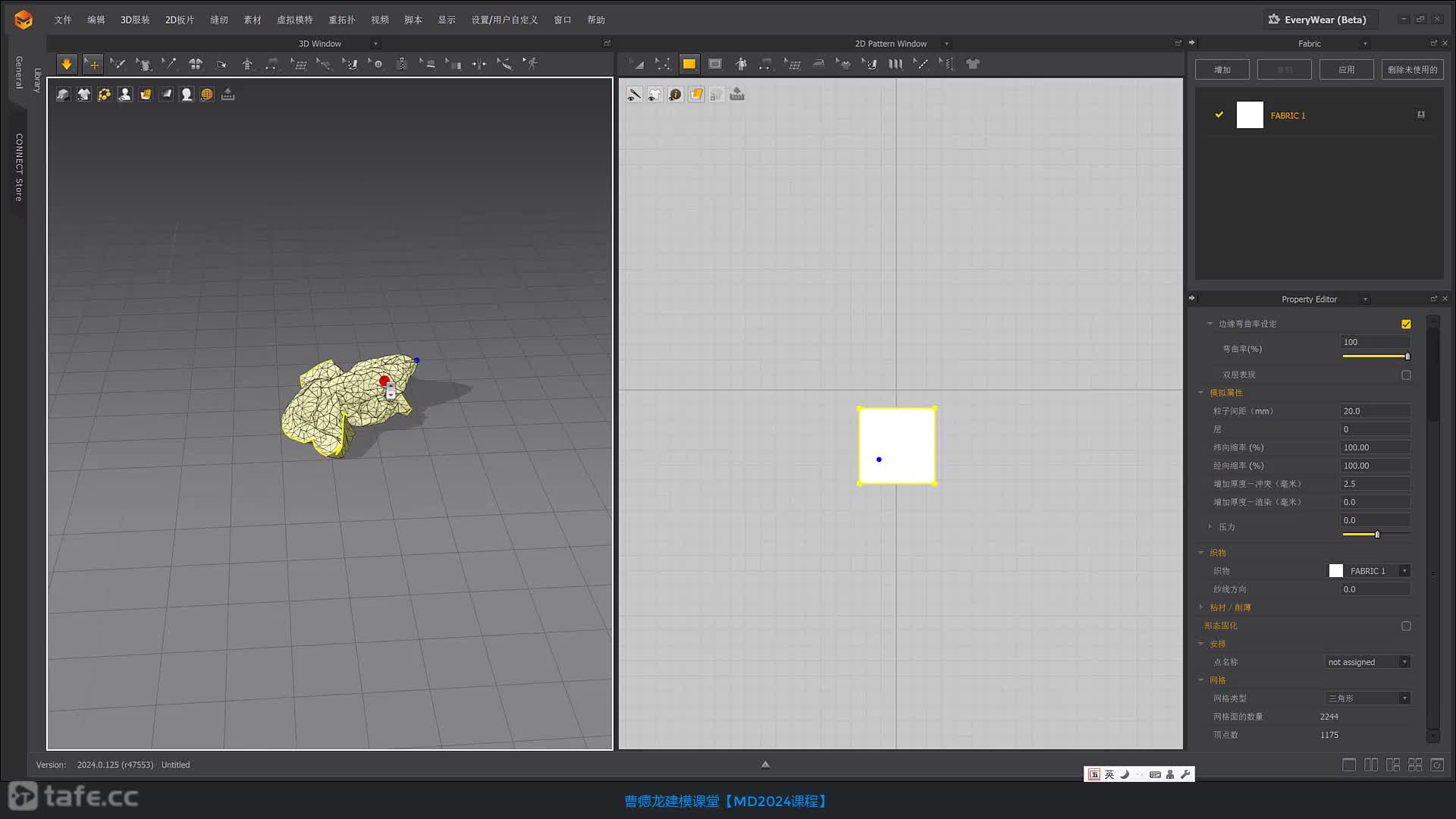Click the white FABRIC 1 color swatch
The width and height of the screenshot is (1456, 819).
[x=1250, y=115]
